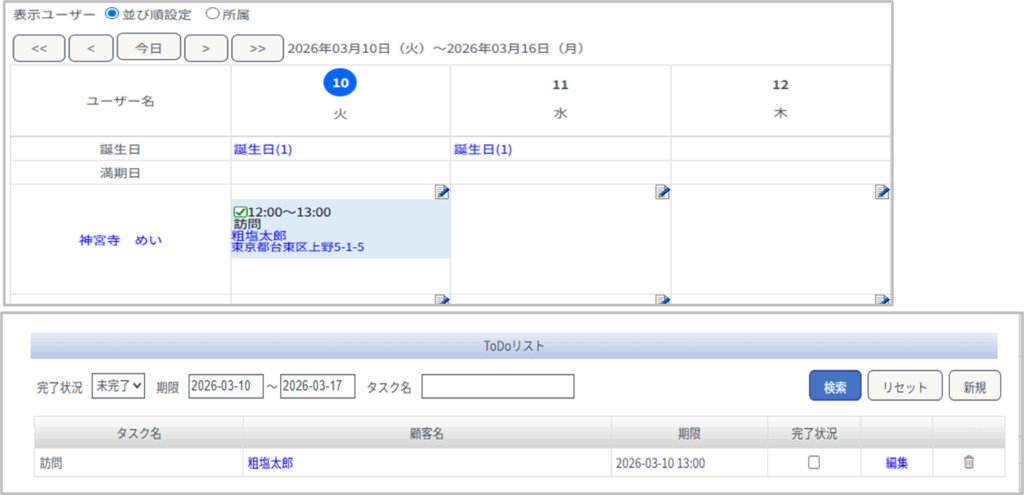Select the 並び順設定 radio button
Image resolution: width=1024 pixels, height=495 pixels.
tap(111, 14)
